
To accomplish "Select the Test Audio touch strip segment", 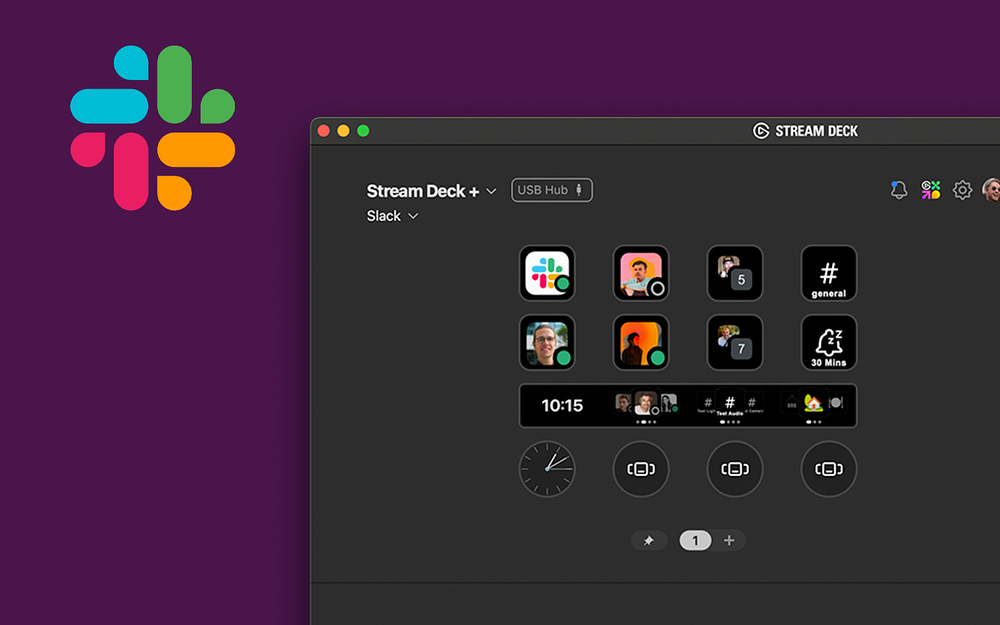I will pos(730,406).
